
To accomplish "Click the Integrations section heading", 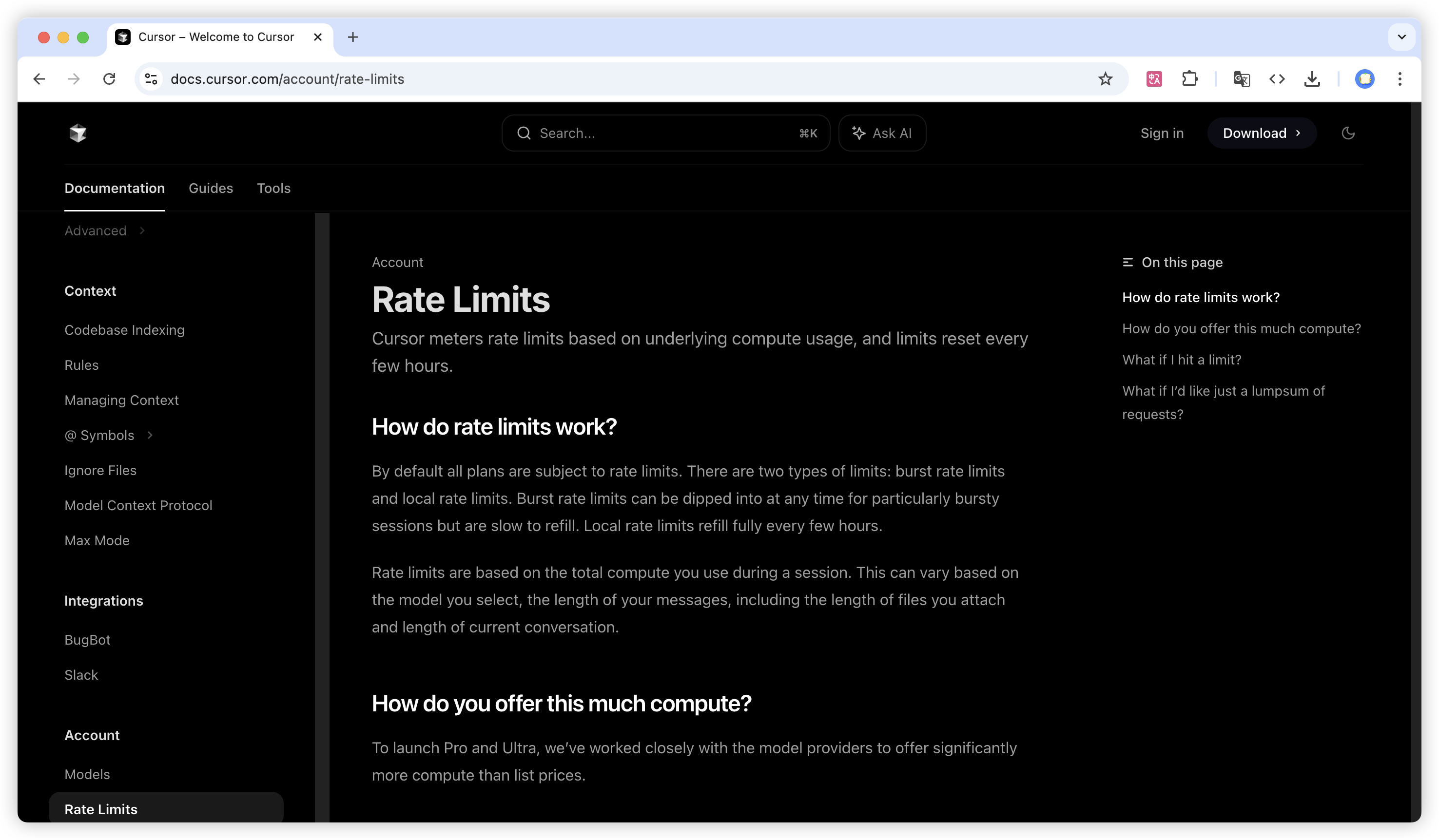I will coord(103,601).
